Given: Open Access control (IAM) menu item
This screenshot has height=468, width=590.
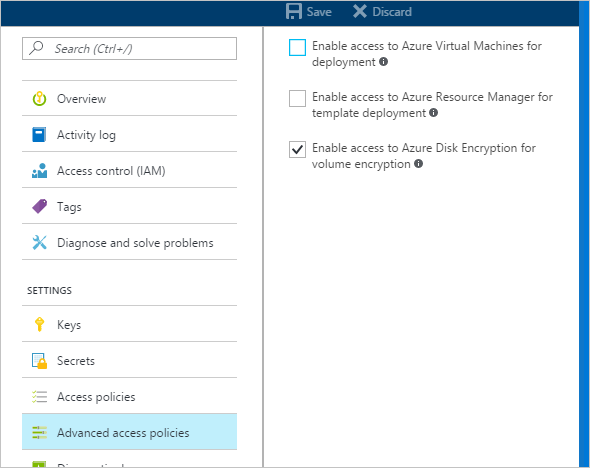Looking at the screenshot, I should (x=129, y=170).
